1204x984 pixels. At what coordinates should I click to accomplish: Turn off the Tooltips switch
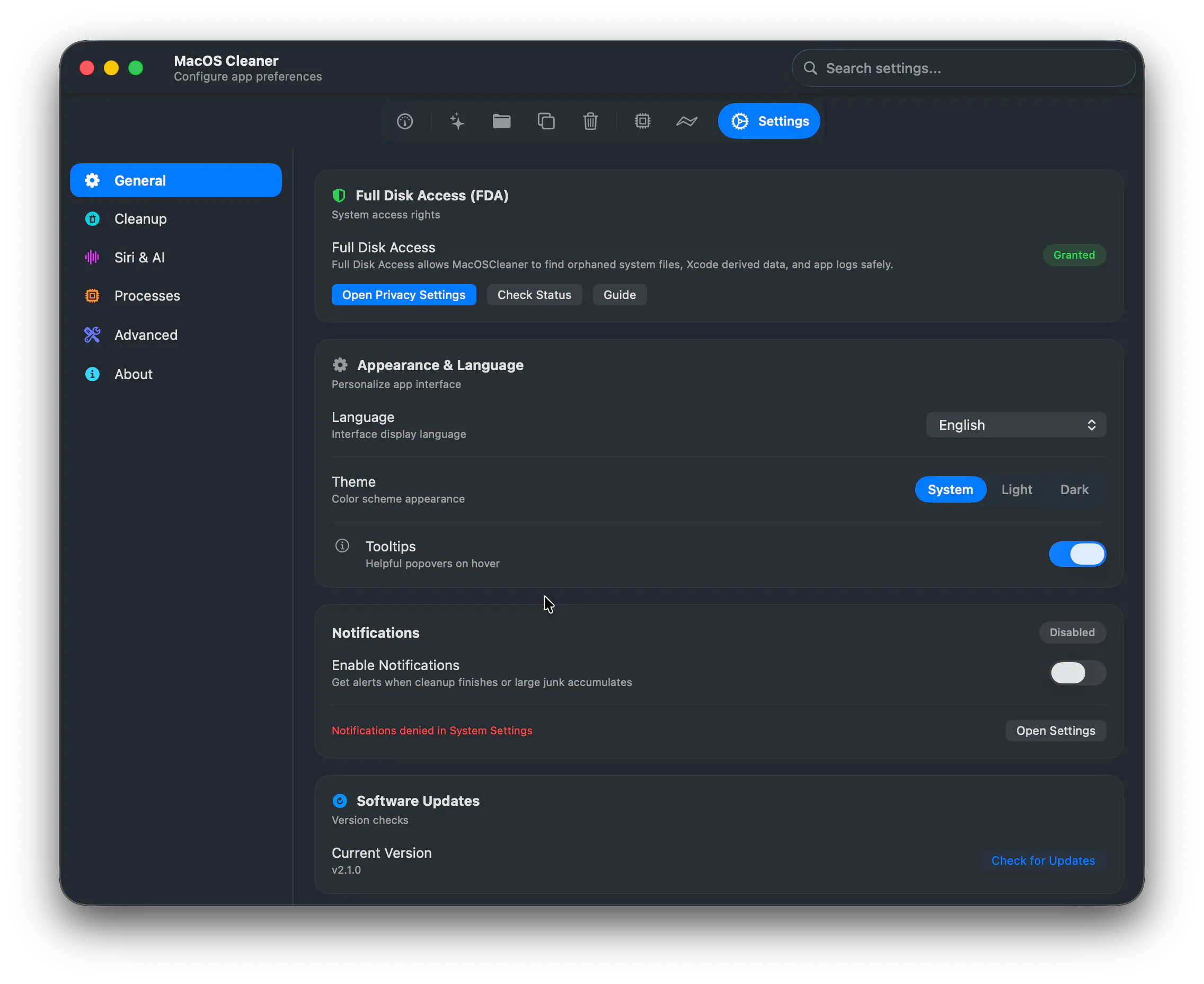pyautogui.click(x=1077, y=555)
